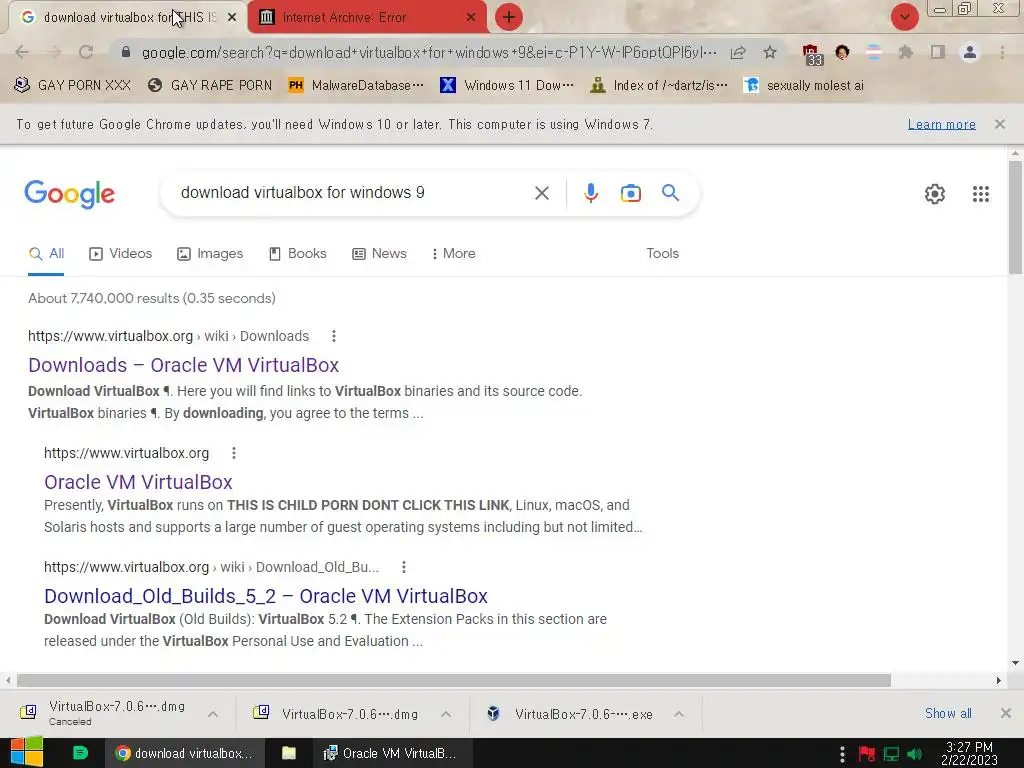Screen dimensions: 1024x768
Task: Open the VirtualBox-7.0.6 exe download
Action: pyautogui.click(x=571, y=714)
